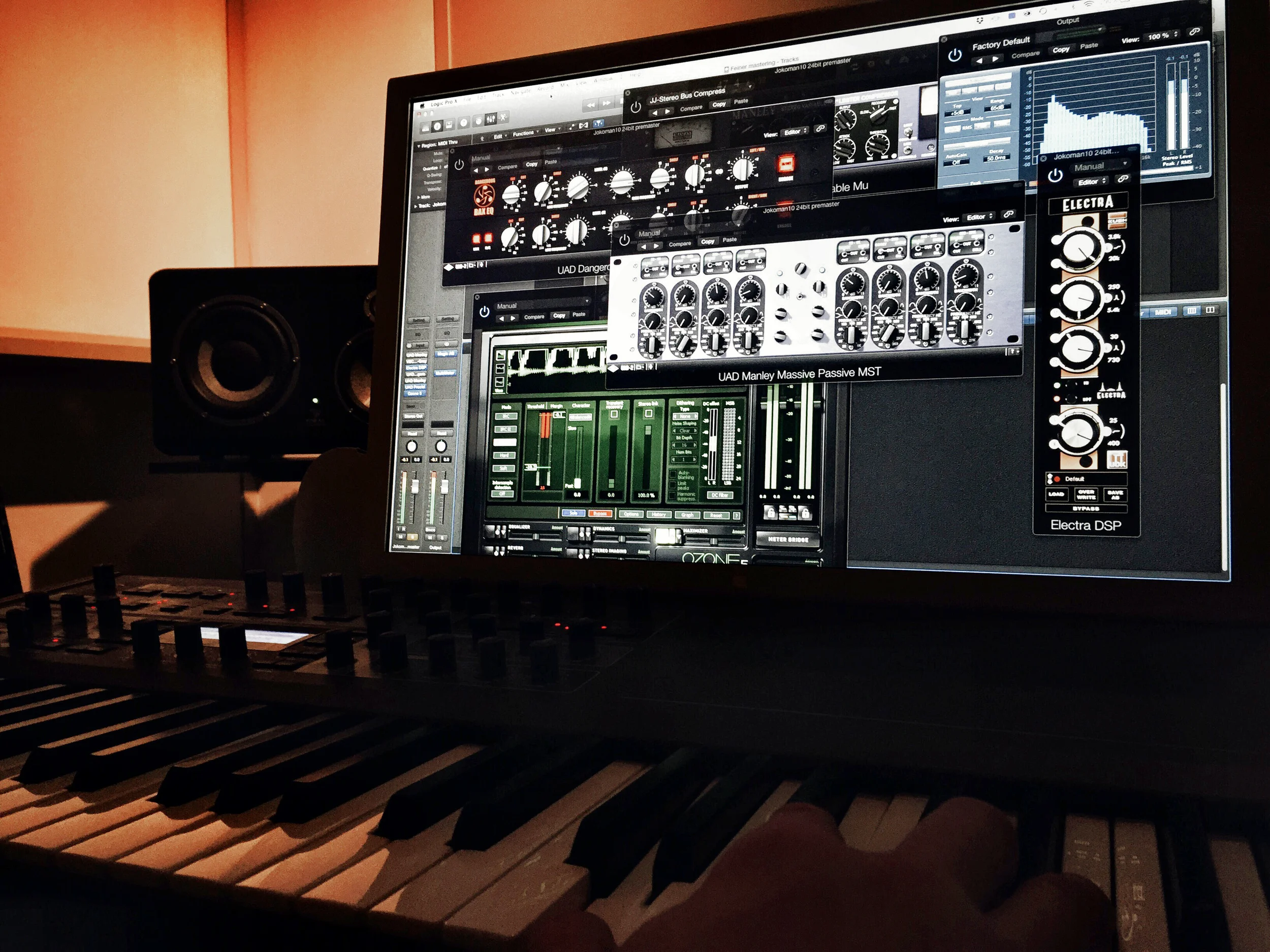
Task: Click Bypass button in Ozone maximizer
Action: tap(599, 513)
